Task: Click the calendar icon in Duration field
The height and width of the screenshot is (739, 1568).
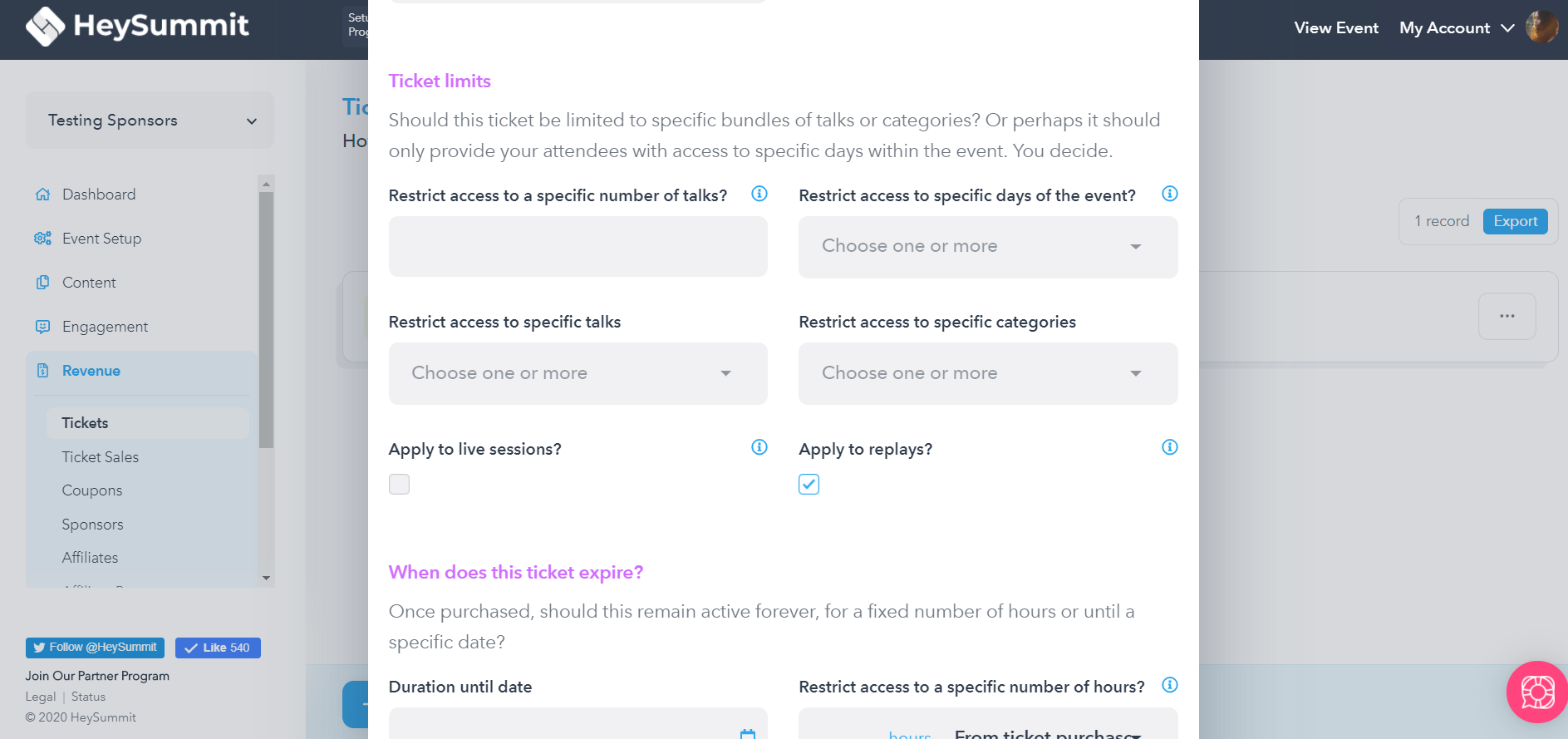Action: point(748,734)
